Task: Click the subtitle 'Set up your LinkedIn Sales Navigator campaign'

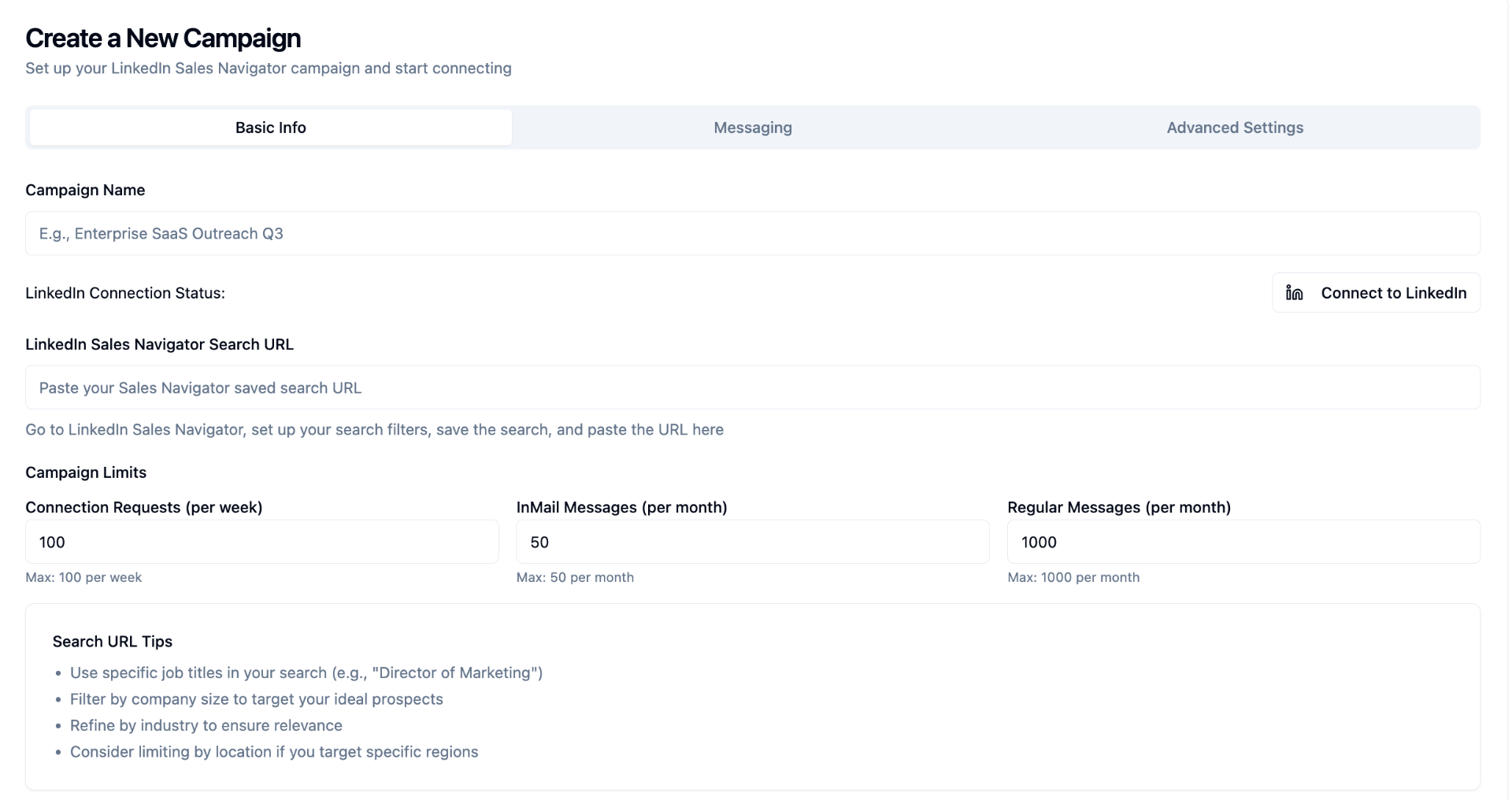Action: [269, 69]
